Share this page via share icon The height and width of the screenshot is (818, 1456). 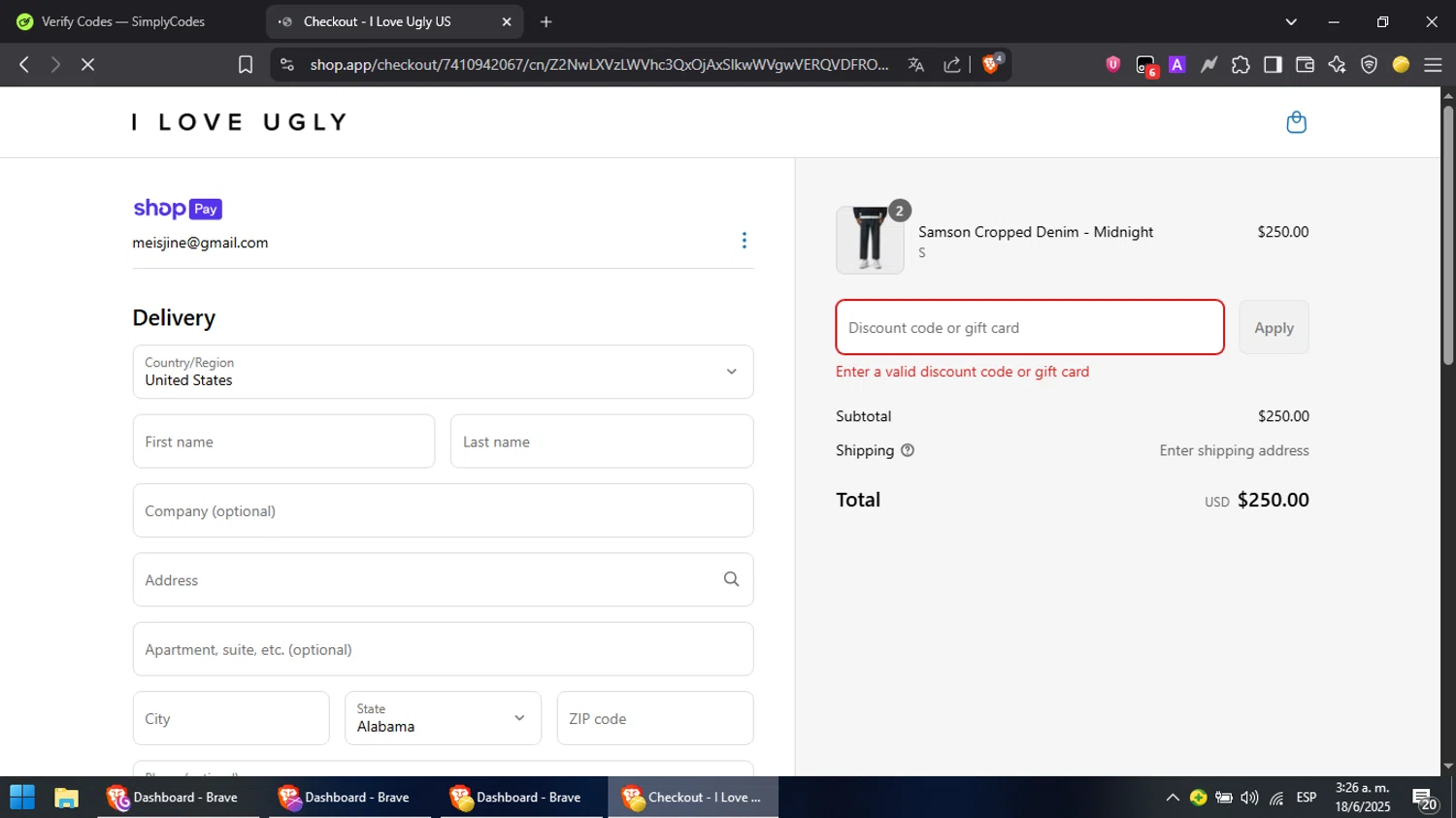coord(952,64)
